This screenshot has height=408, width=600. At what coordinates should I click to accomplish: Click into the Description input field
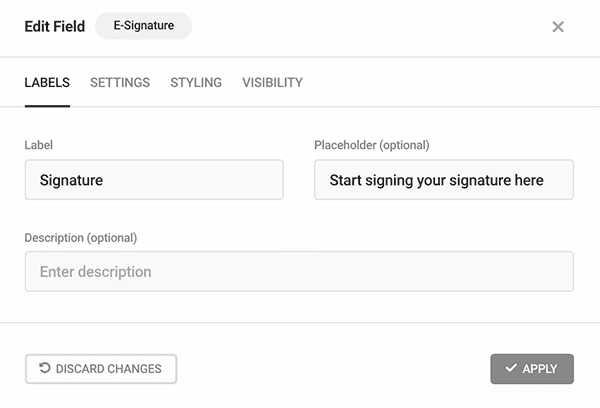pyautogui.click(x=299, y=271)
